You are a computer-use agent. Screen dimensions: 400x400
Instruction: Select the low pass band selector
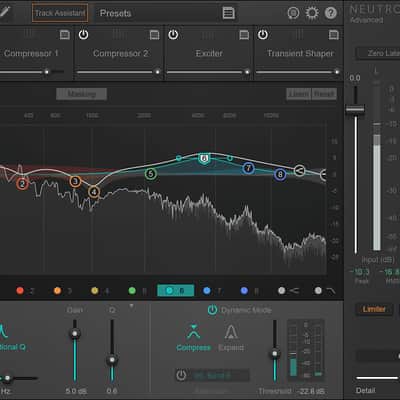point(325,291)
